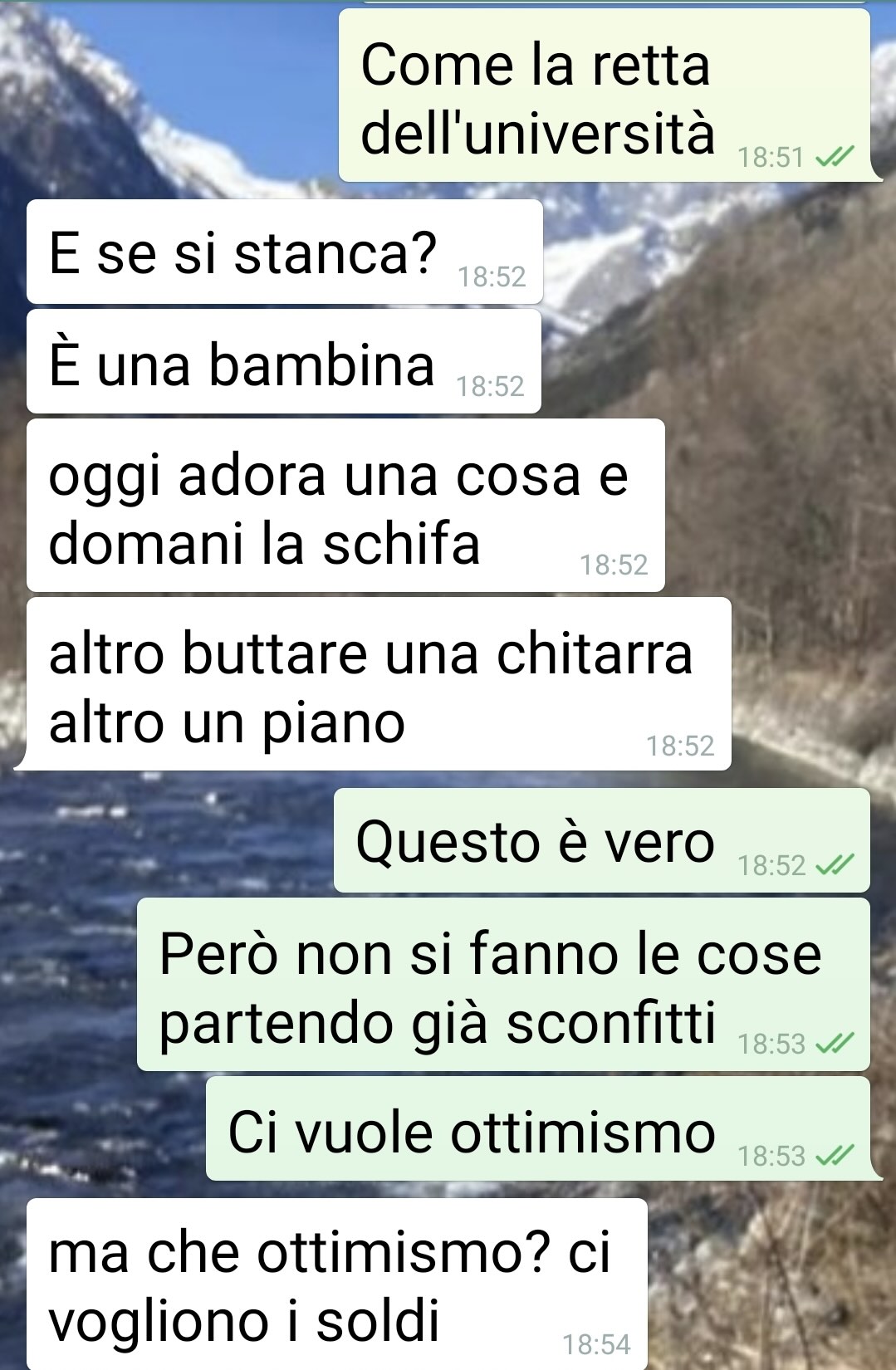Select message 'oggi adora una cosa e domani la schifa'

345,506
